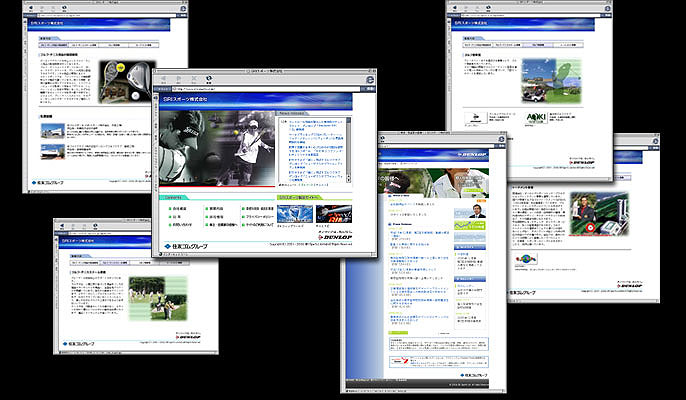Click the DUNLOP logo in the bottom-left window
Image resolution: width=686 pixels, height=400 pixels.
point(188,337)
